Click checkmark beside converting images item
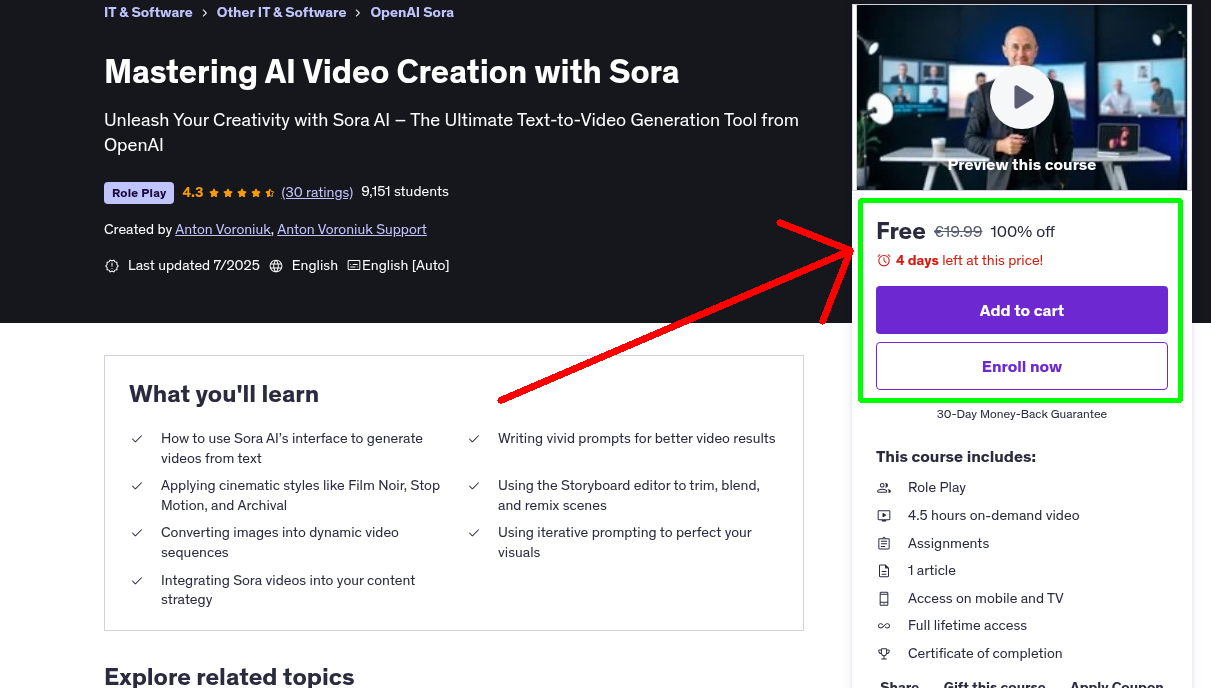Screen dimensions: 1211x688 pyautogui.click(x=137, y=532)
